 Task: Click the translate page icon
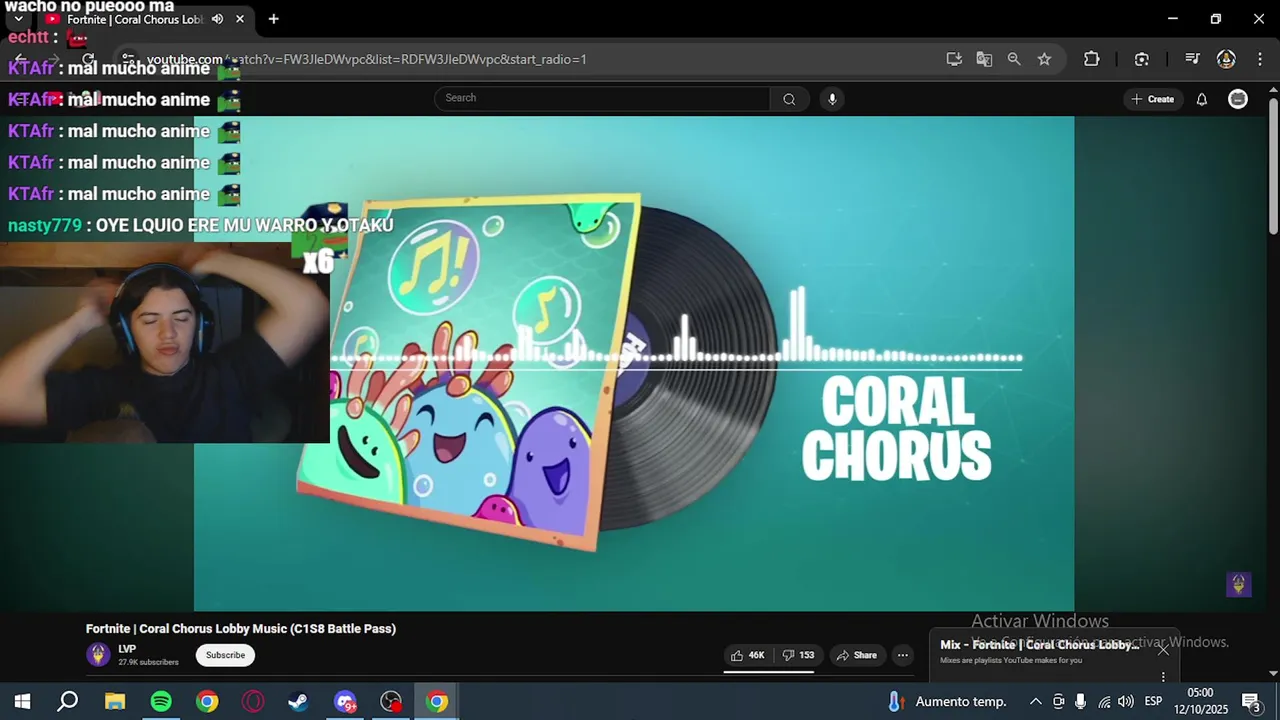pyautogui.click(x=984, y=59)
